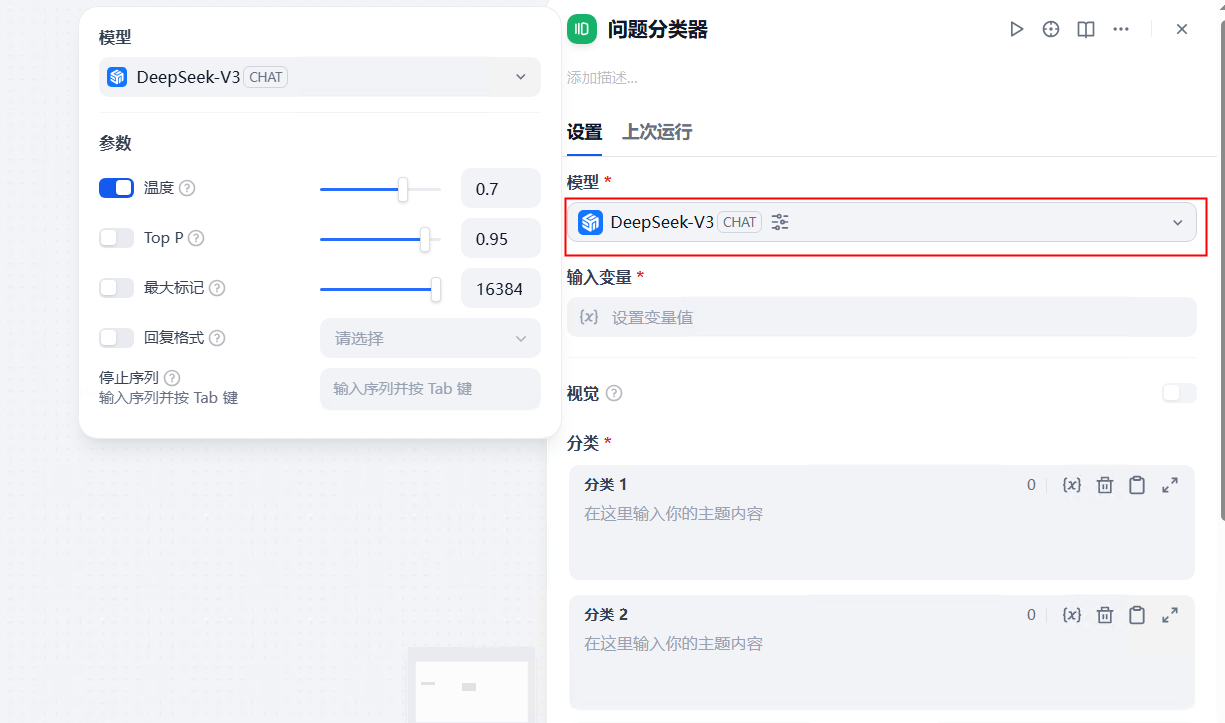The height and width of the screenshot is (723, 1225).
Task: Run the 问题分类器 node with play icon
Action: pyautogui.click(x=1017, y=29)
